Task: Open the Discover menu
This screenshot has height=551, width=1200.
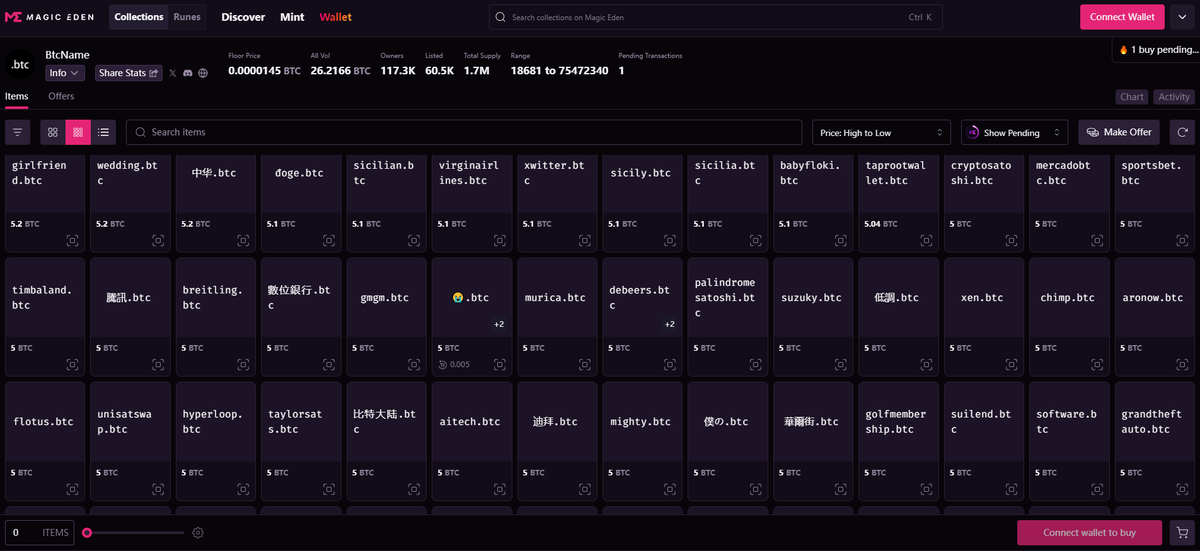Action: (243, 17)
